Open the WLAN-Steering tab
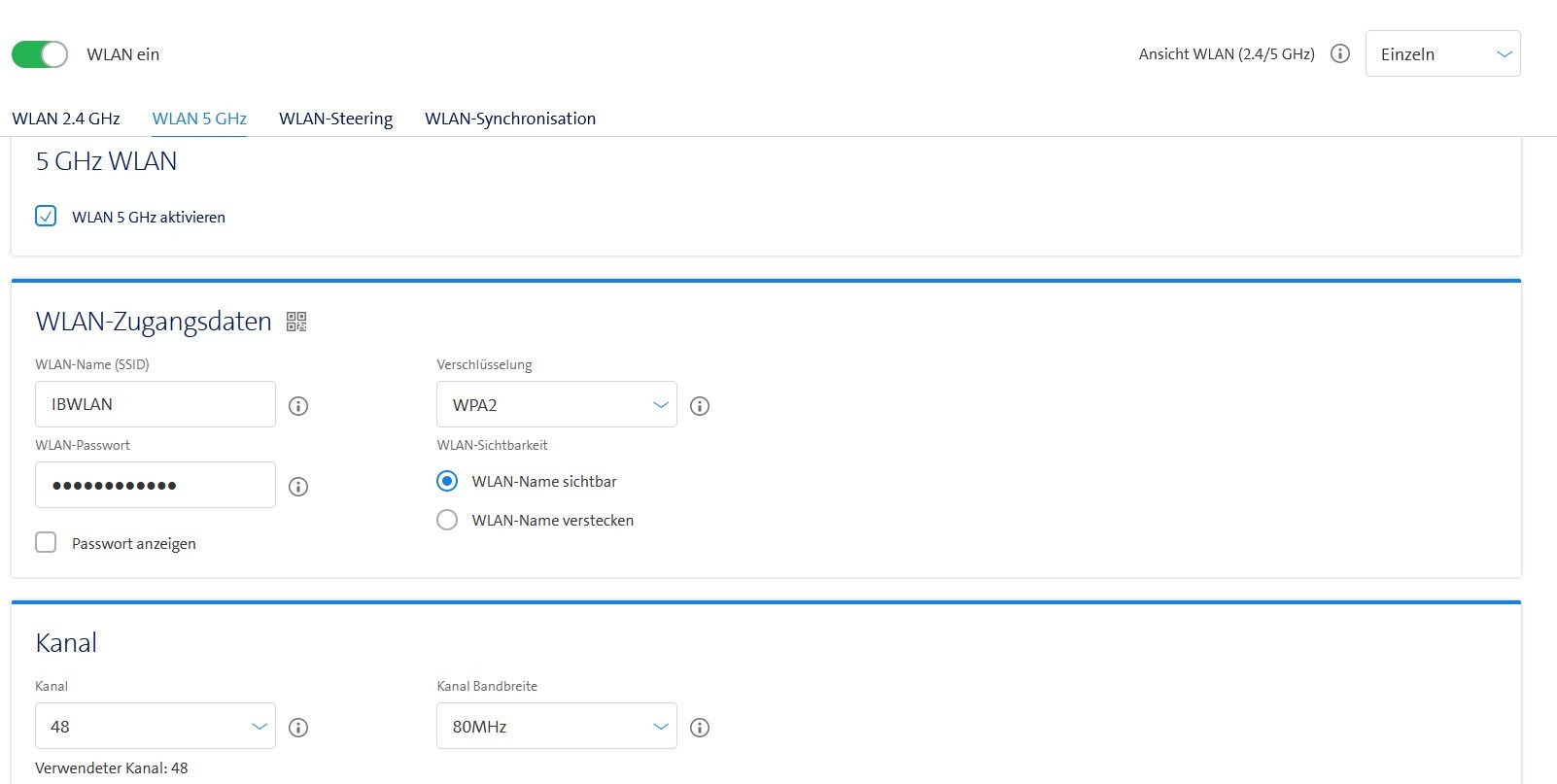The height and width of the screenshot is (784, 1557). click(335, 119)
